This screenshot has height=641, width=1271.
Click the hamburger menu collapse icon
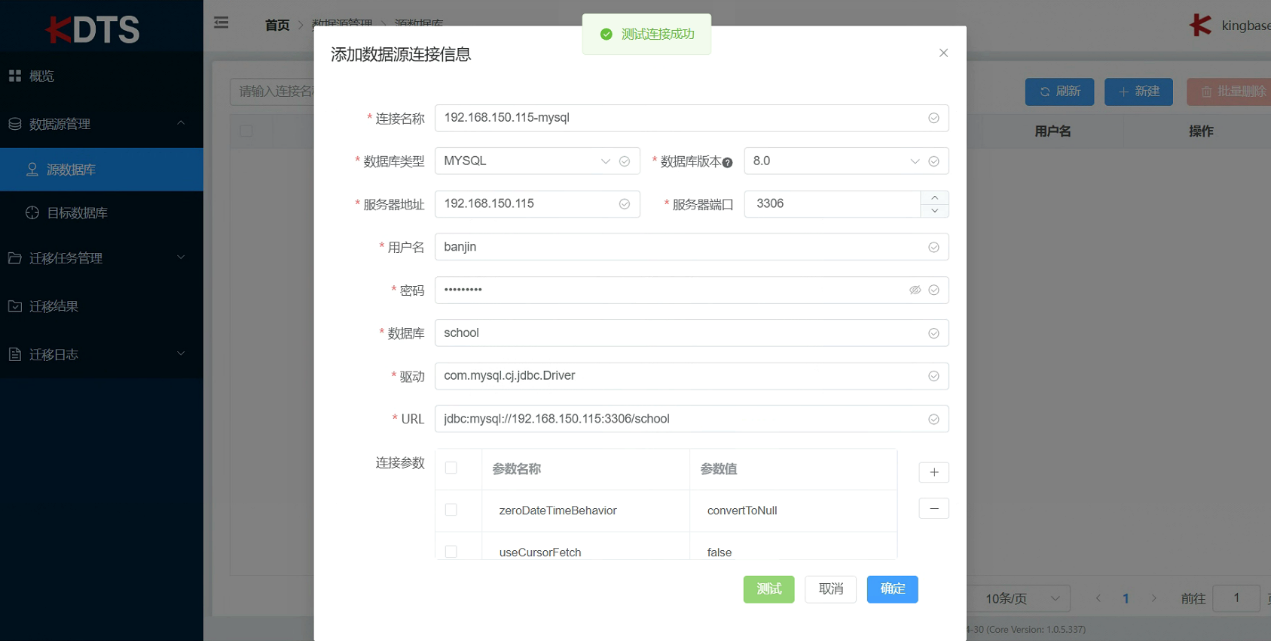pos(221,23)
